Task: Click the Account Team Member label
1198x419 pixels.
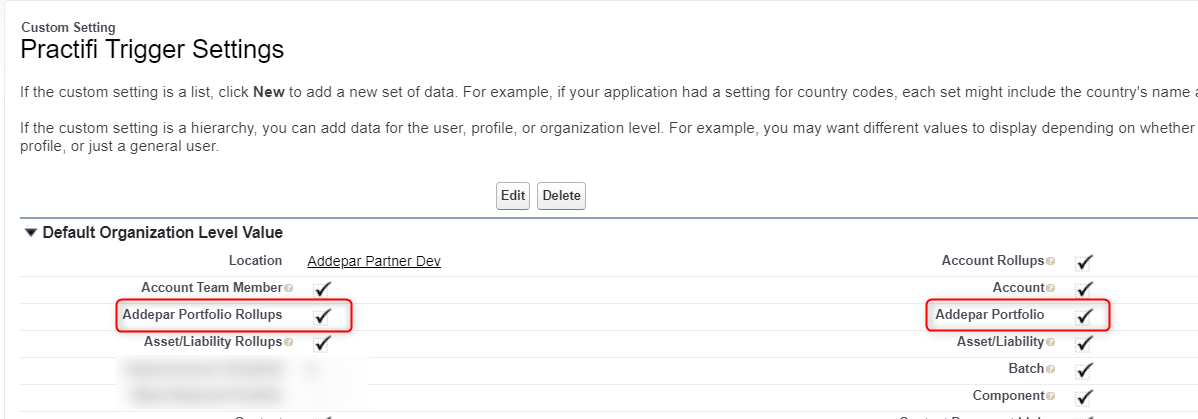Action: [212, 288]
